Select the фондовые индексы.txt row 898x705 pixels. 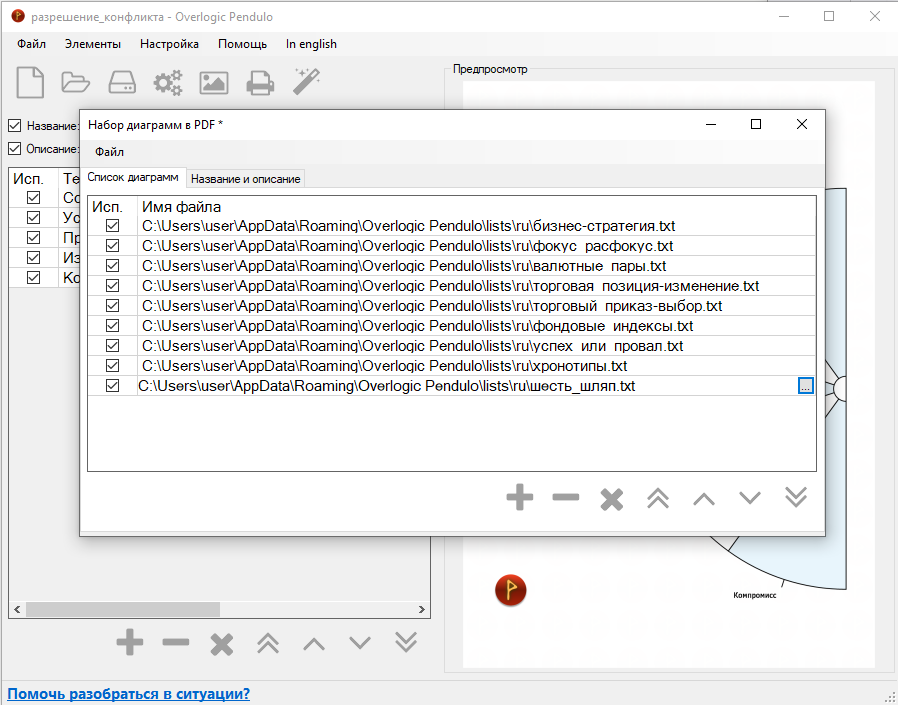coord(452,326)
